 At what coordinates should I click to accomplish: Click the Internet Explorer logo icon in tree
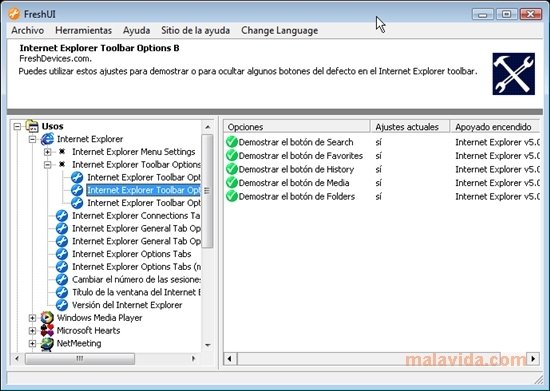tap(47, 139)
